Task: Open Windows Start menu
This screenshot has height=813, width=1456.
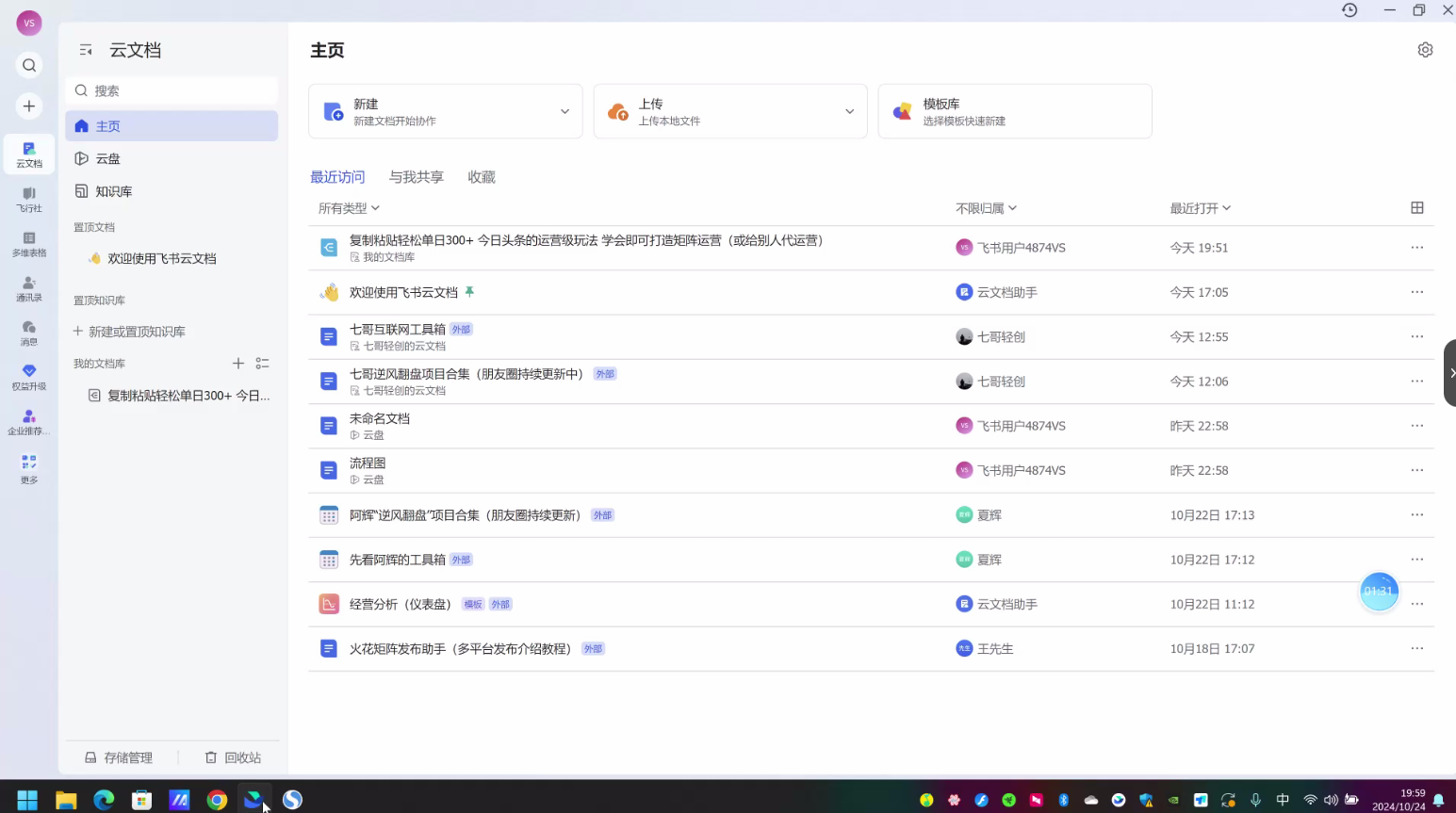Action: (27, 800)
